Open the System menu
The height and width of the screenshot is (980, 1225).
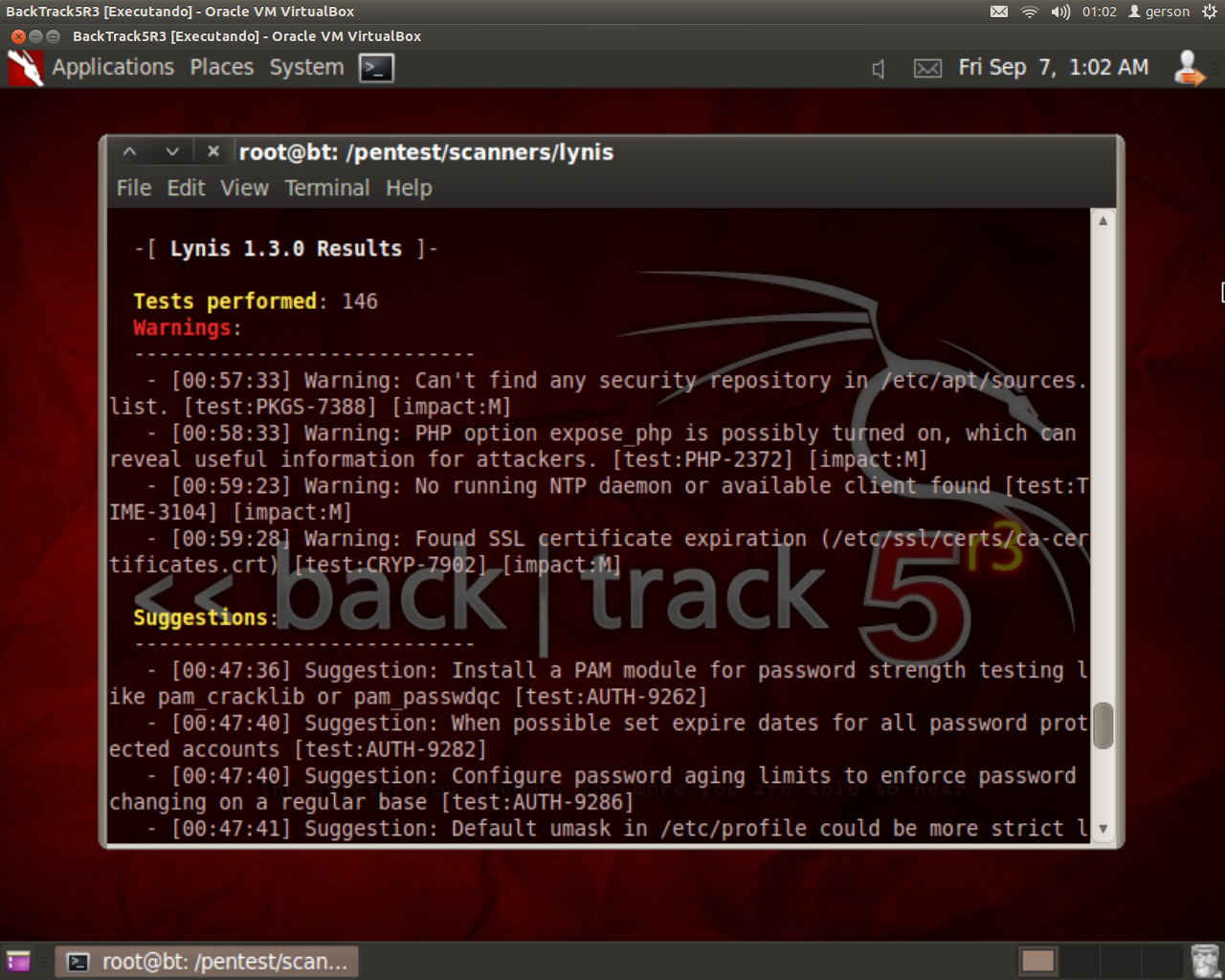tap(306, 68)
